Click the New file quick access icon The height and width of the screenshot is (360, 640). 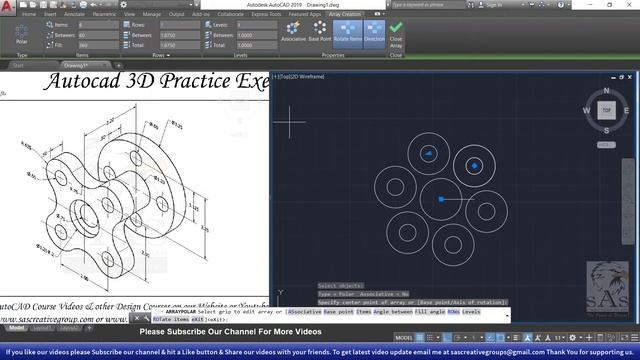pyautogui.click(x=24, y=5)
